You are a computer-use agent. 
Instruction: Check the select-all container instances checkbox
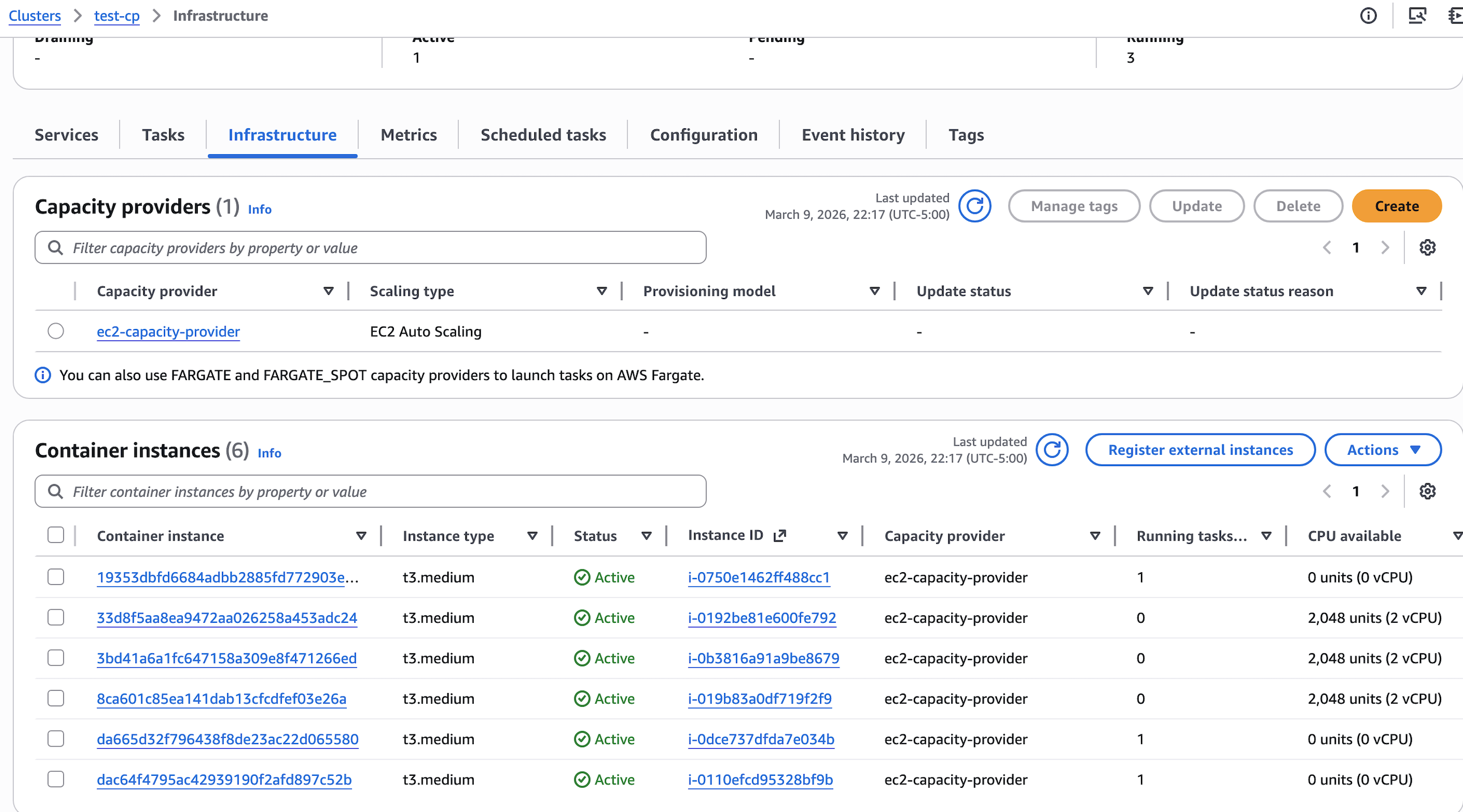56,535
